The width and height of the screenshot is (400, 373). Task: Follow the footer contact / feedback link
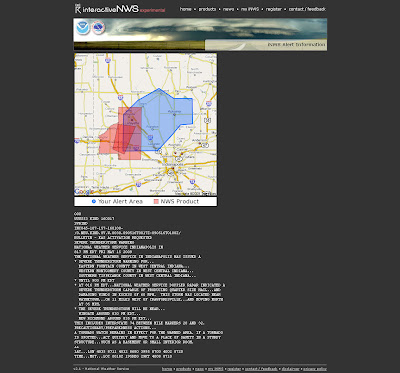(x=261, y=369)
